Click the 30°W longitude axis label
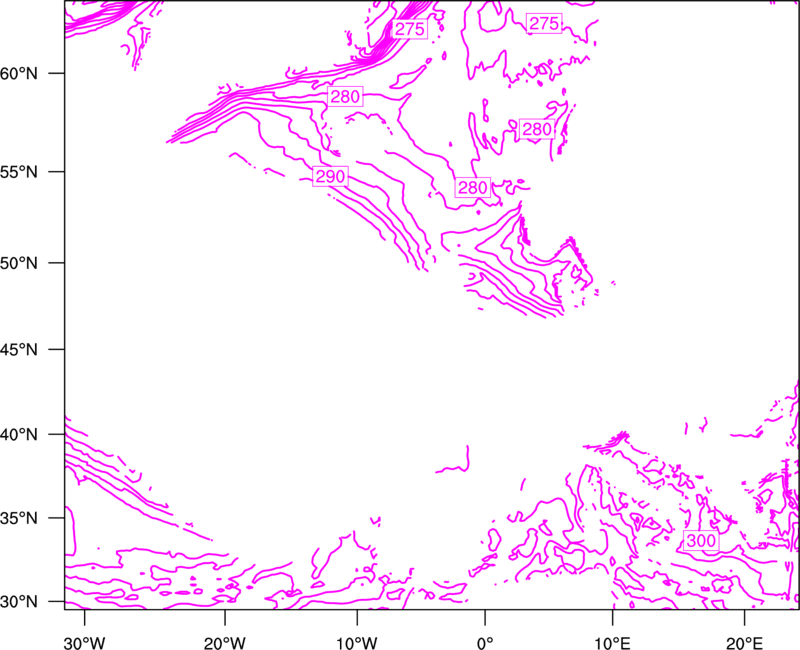 (x=84, y=643)
